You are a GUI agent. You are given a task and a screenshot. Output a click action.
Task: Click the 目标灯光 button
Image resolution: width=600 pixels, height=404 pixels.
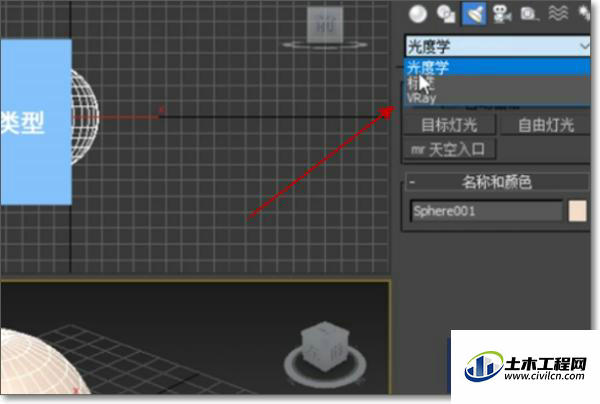[x=449, y=125]
